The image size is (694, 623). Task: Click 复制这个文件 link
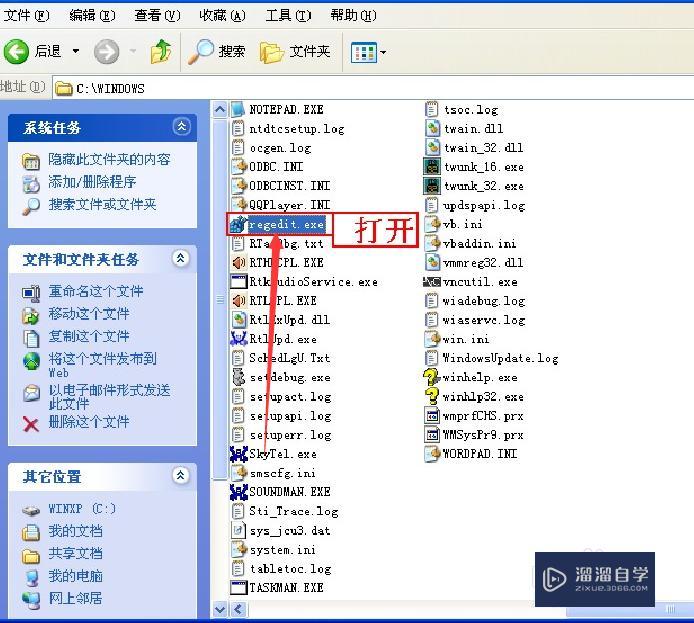click(x=89, y=336)
